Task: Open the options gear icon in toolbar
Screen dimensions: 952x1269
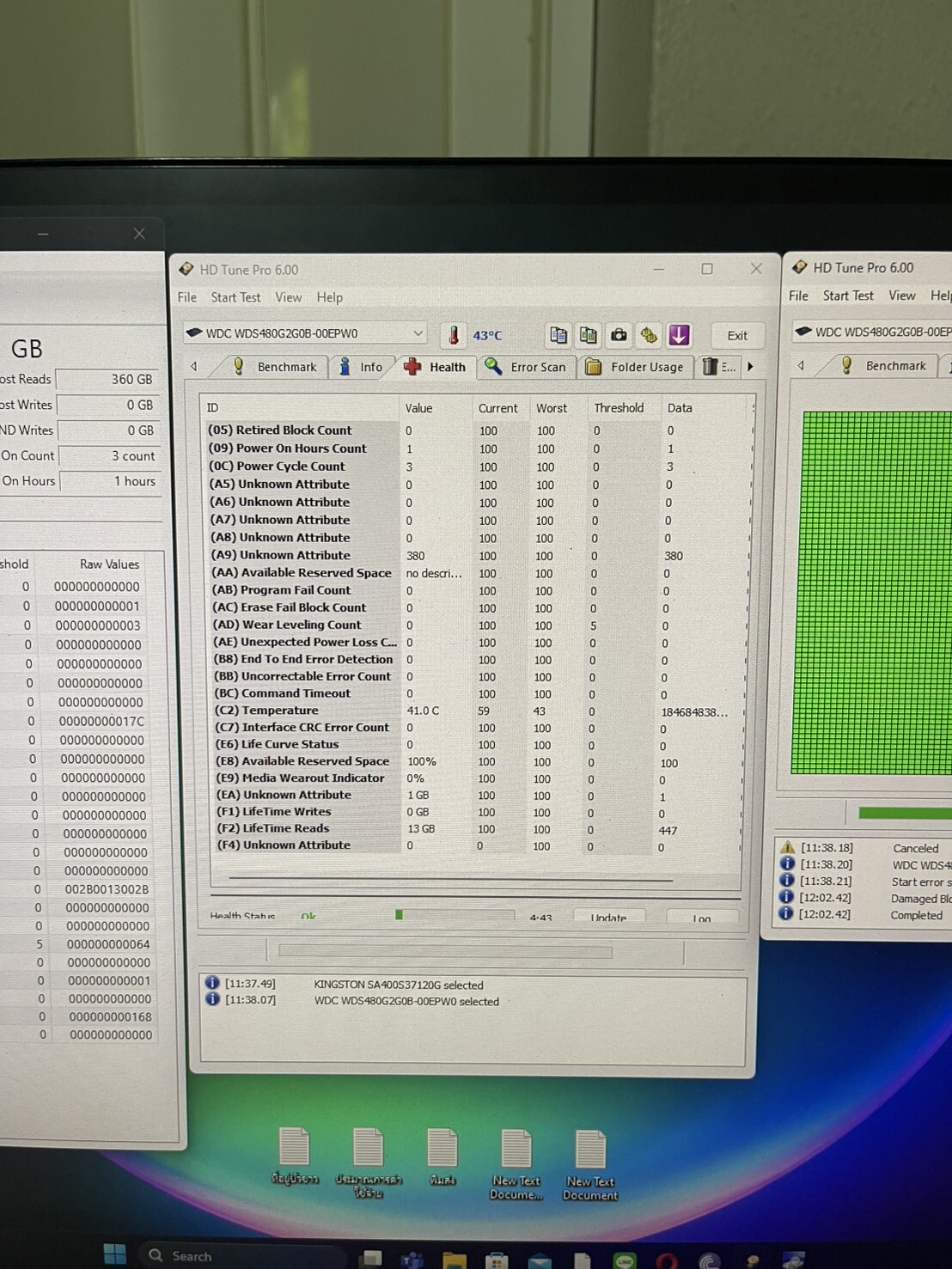Action: tap(649, 335)
